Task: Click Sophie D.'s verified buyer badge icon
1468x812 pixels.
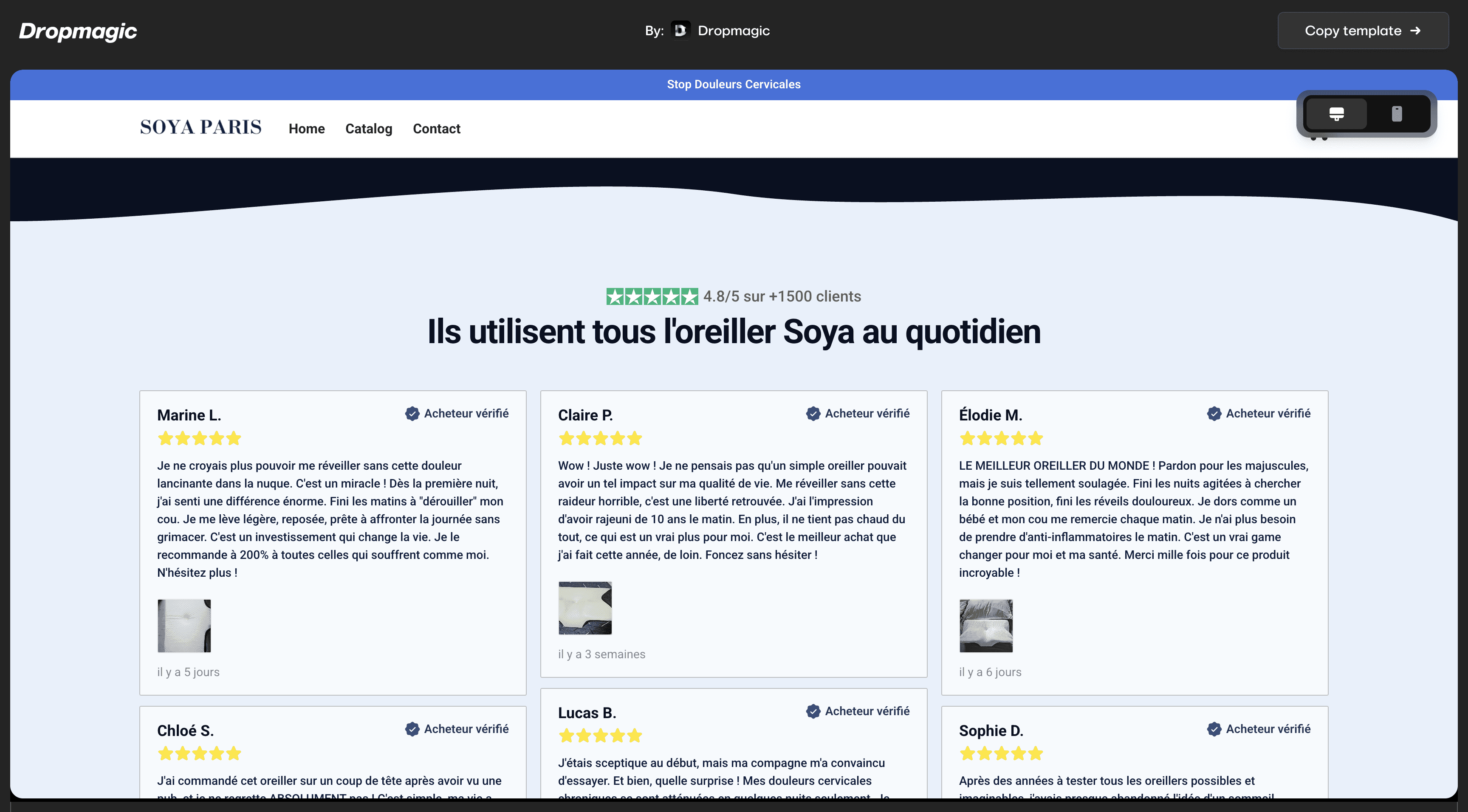Action: [1214, 729]
